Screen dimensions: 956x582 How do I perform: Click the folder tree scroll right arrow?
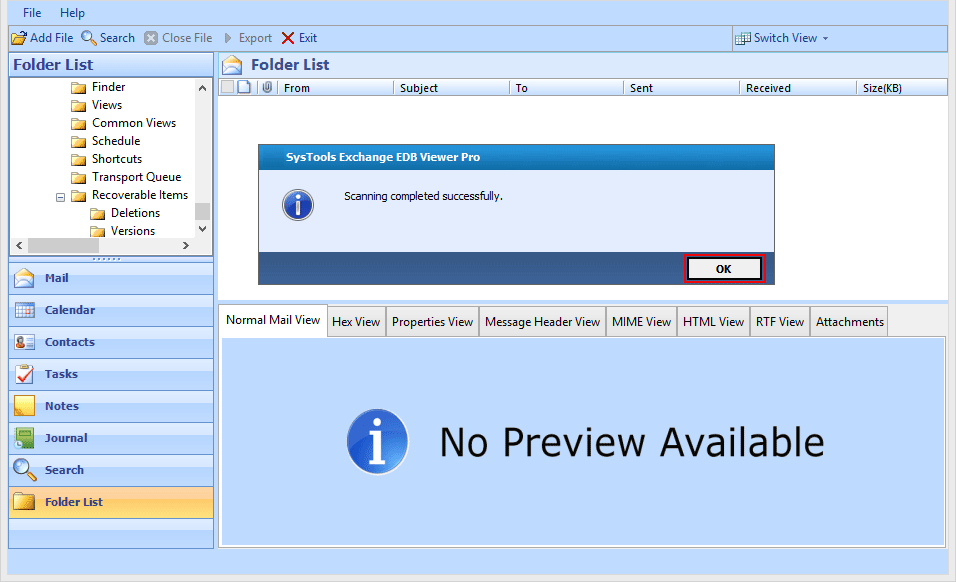186,246
